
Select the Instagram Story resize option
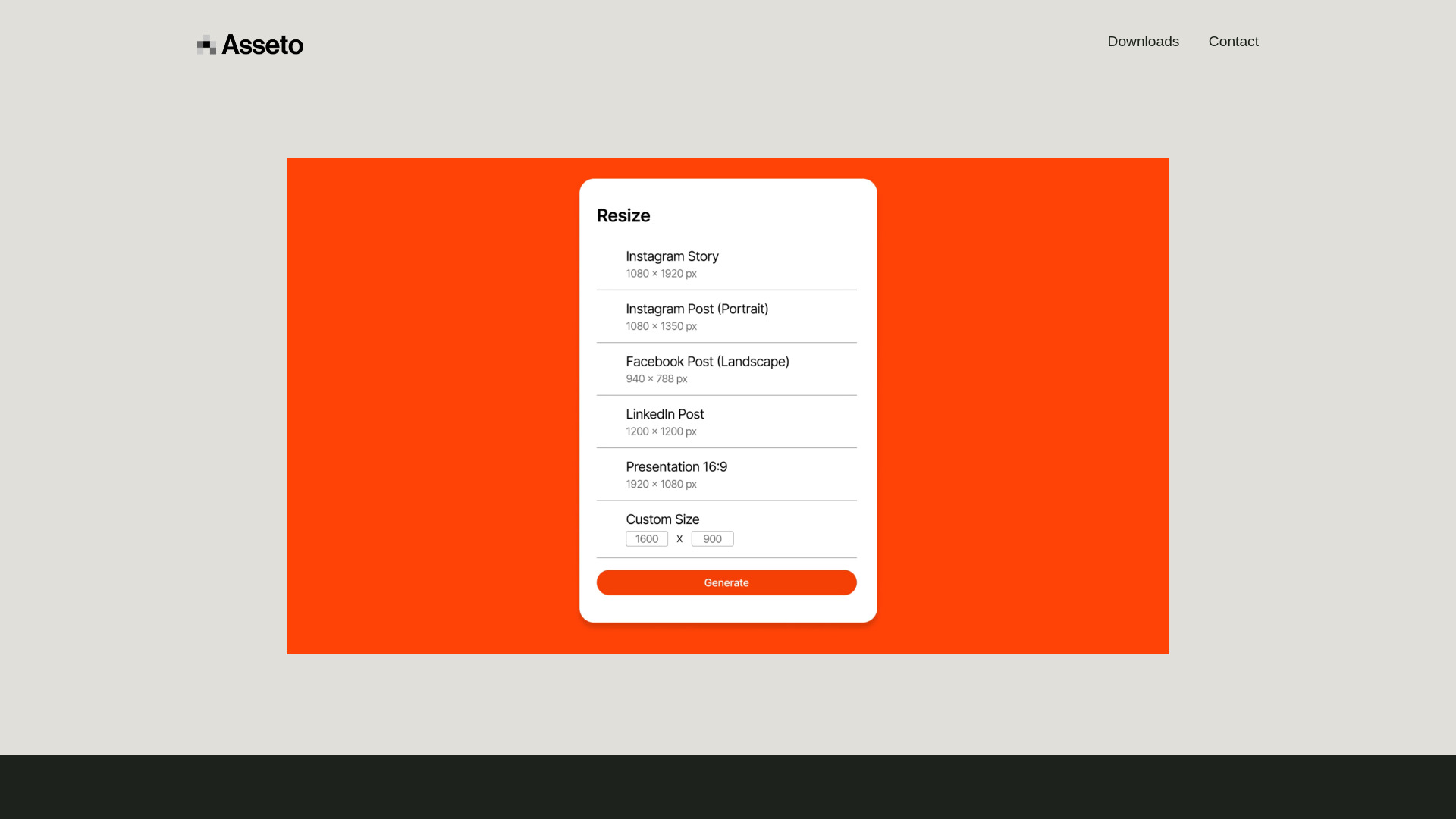[x=727, y=263]
